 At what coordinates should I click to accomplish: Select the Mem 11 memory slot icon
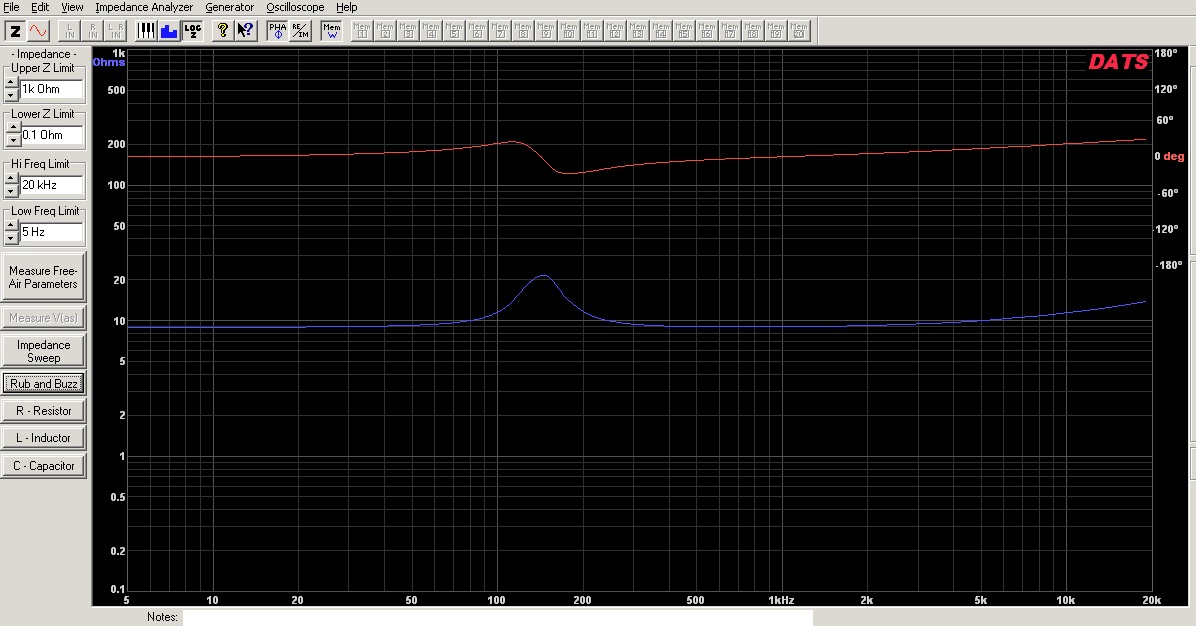click(x=592, y=31)
